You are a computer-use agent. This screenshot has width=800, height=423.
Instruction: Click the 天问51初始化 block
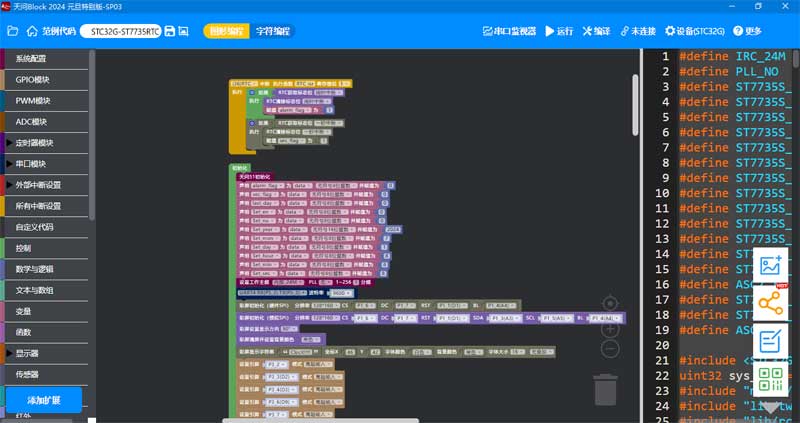pyautogui.click(x=256, y=177)
